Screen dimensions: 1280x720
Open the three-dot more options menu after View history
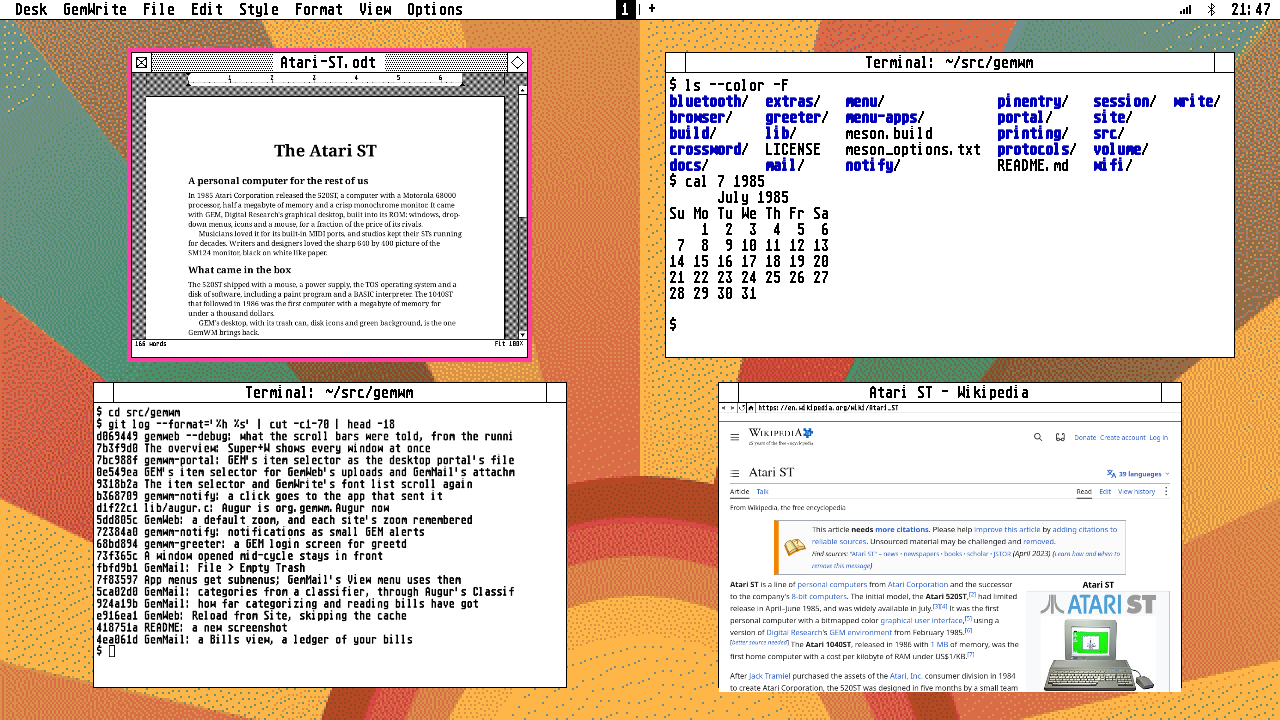coord(1166,491)
